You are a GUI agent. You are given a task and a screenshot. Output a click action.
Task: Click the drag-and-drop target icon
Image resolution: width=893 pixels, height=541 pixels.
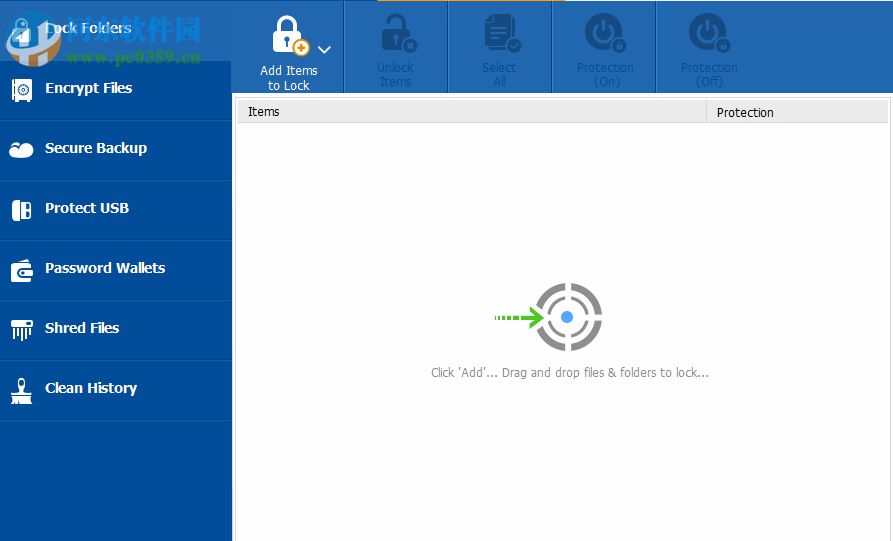coord(548,317)
